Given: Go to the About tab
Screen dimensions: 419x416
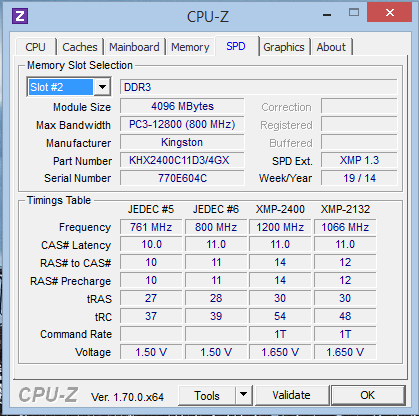Looking at the screenshot, I should (331, 47).
